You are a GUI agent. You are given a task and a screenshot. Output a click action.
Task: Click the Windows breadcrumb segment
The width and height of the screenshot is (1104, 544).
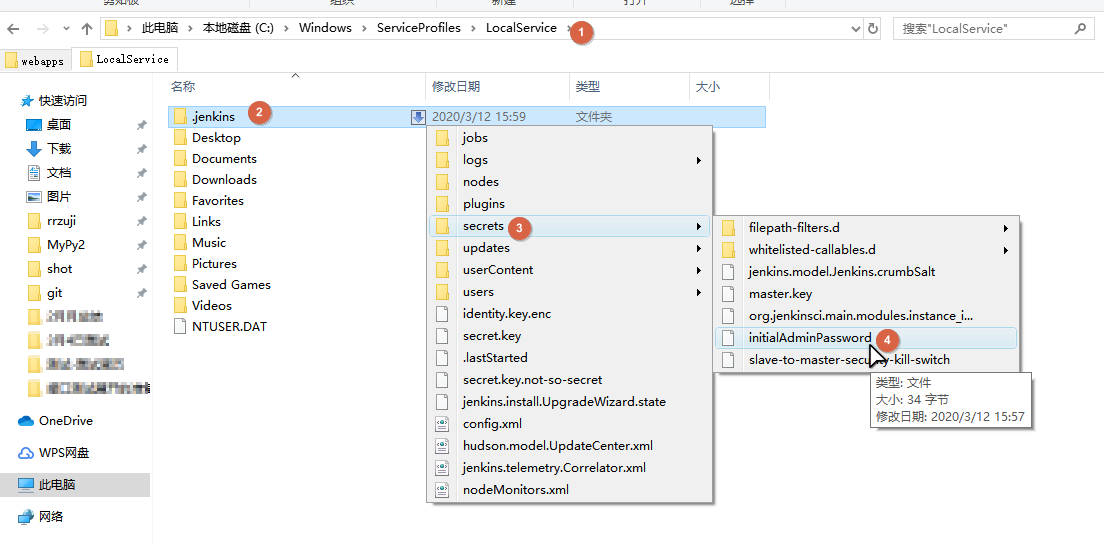(325, 28)
